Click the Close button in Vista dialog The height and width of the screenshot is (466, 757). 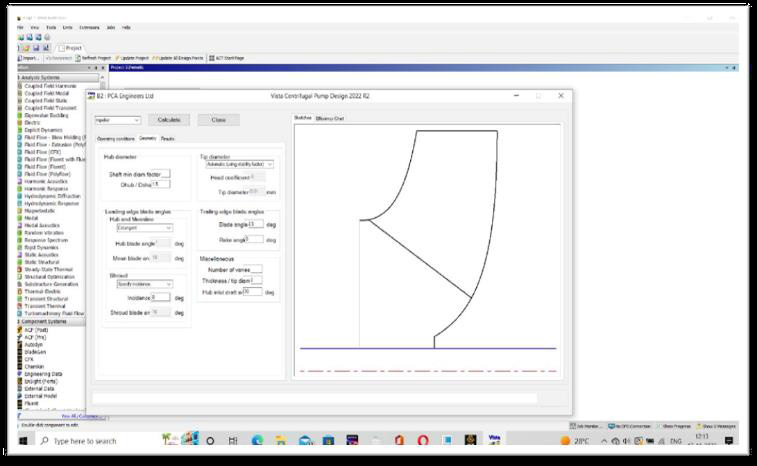pyautogui.click(x=218, y=120)
